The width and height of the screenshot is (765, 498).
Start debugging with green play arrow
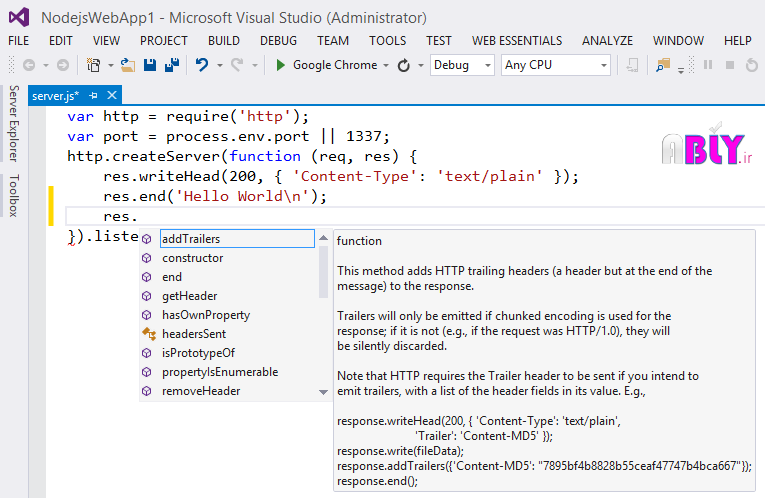point(281,65)
